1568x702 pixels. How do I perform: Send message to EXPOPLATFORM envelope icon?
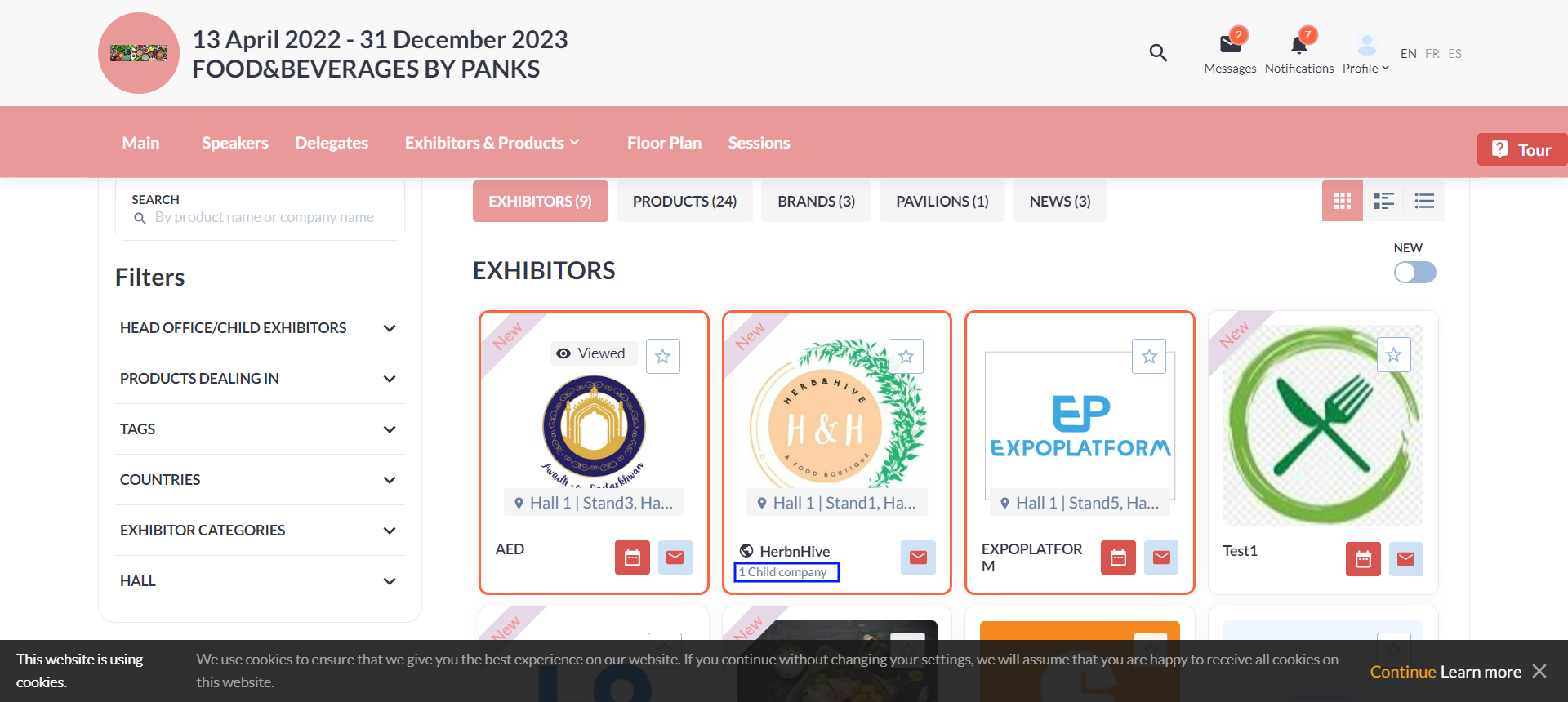[1161, 558]
